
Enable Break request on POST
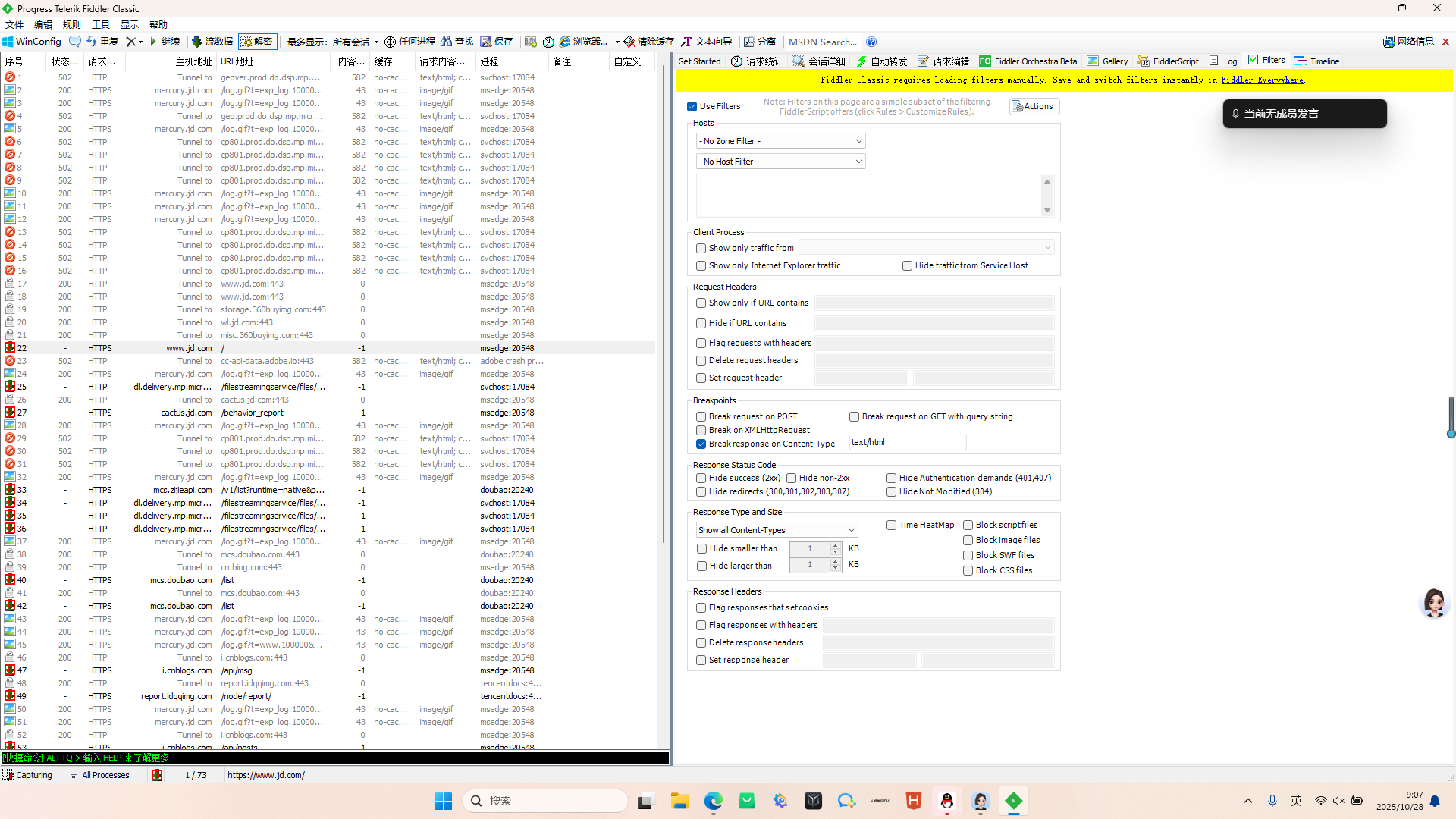pyautogui.click(x=701, y=417)
